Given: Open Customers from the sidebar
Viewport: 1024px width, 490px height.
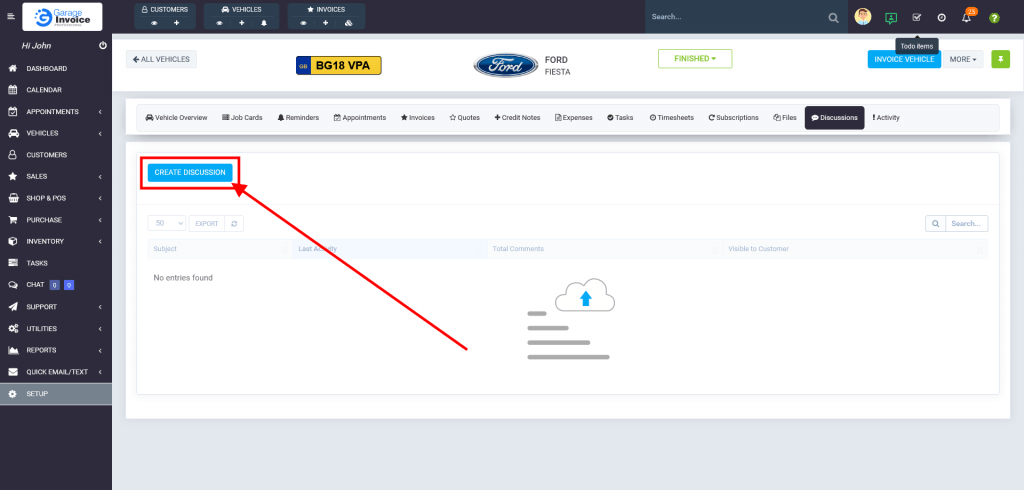Looking at the screenshot, I should (x=56, y=155).
